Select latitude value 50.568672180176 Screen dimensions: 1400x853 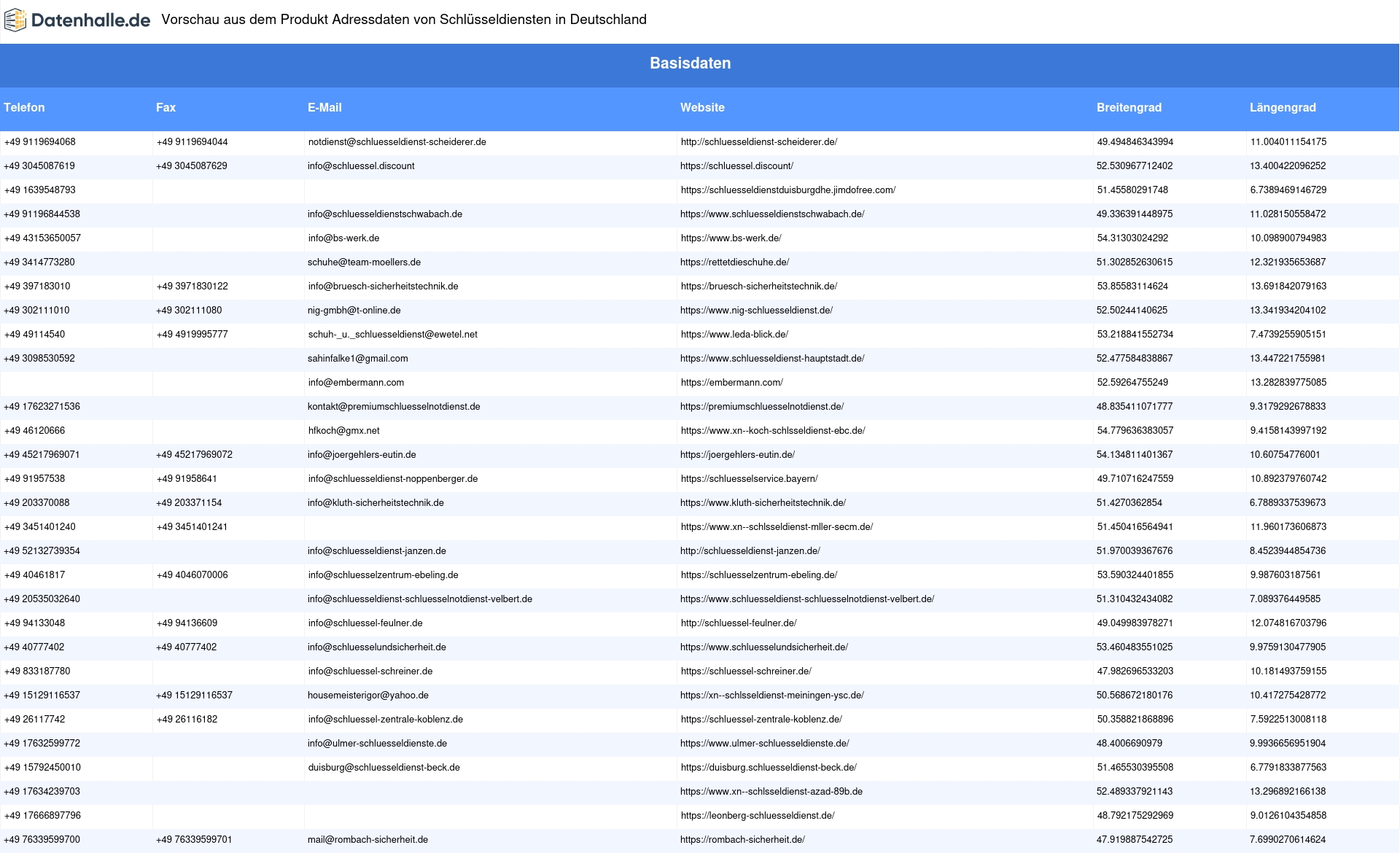(1135, 696)
